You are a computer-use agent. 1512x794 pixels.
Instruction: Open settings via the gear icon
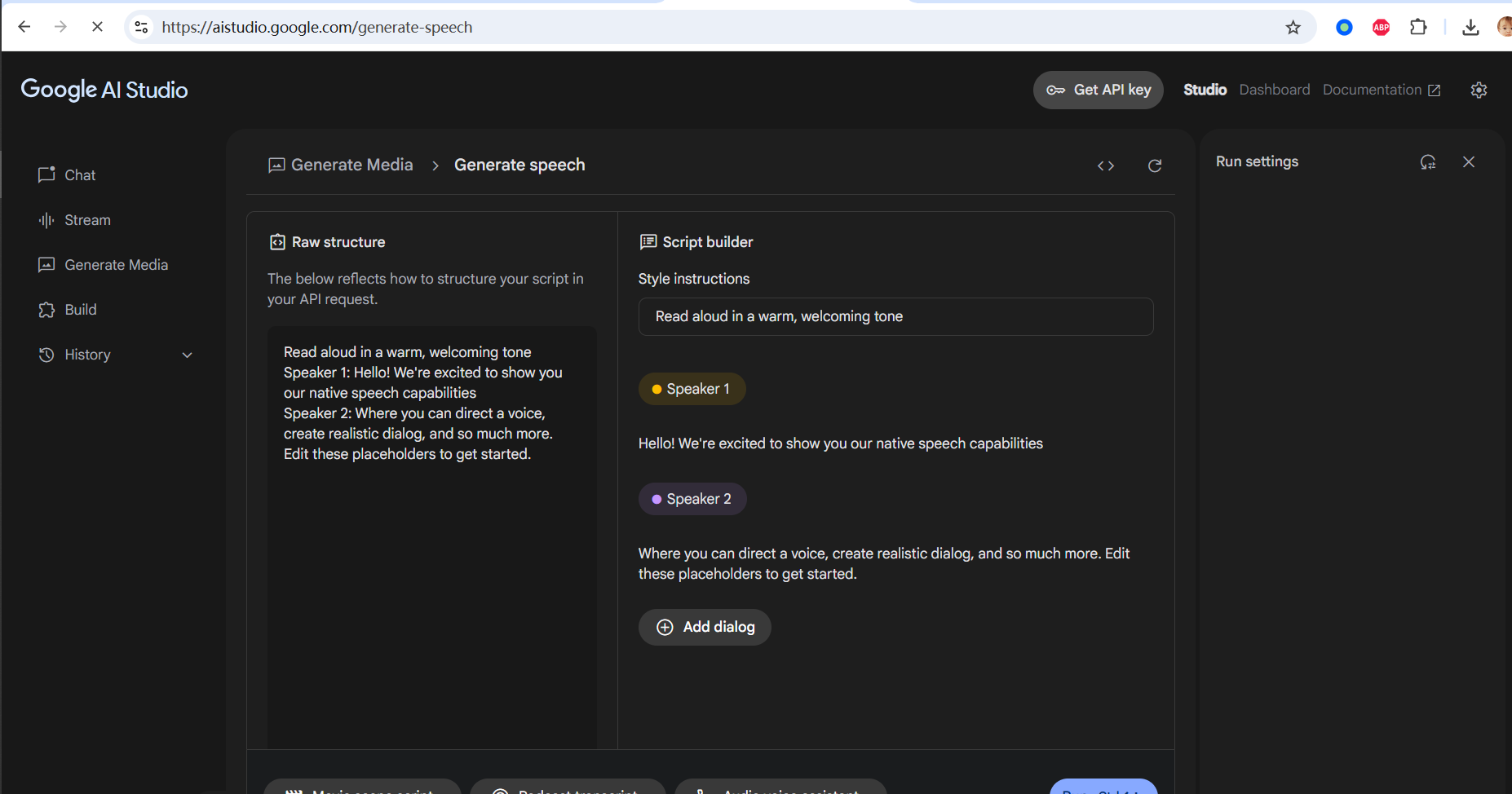pyautogui.click(x=1479, y=90)
